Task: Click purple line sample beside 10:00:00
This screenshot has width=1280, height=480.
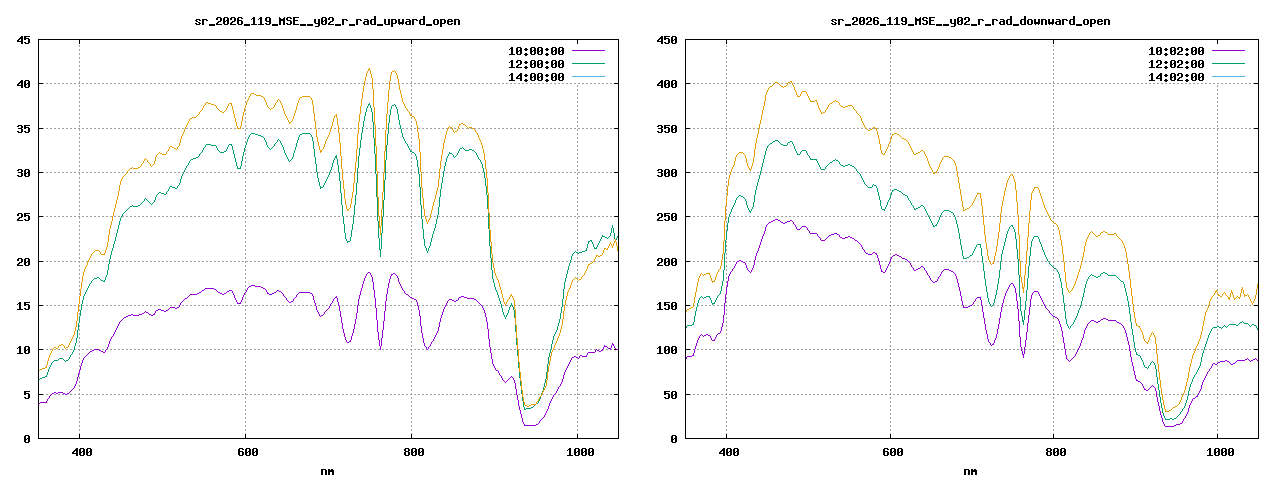Action: 589,51
